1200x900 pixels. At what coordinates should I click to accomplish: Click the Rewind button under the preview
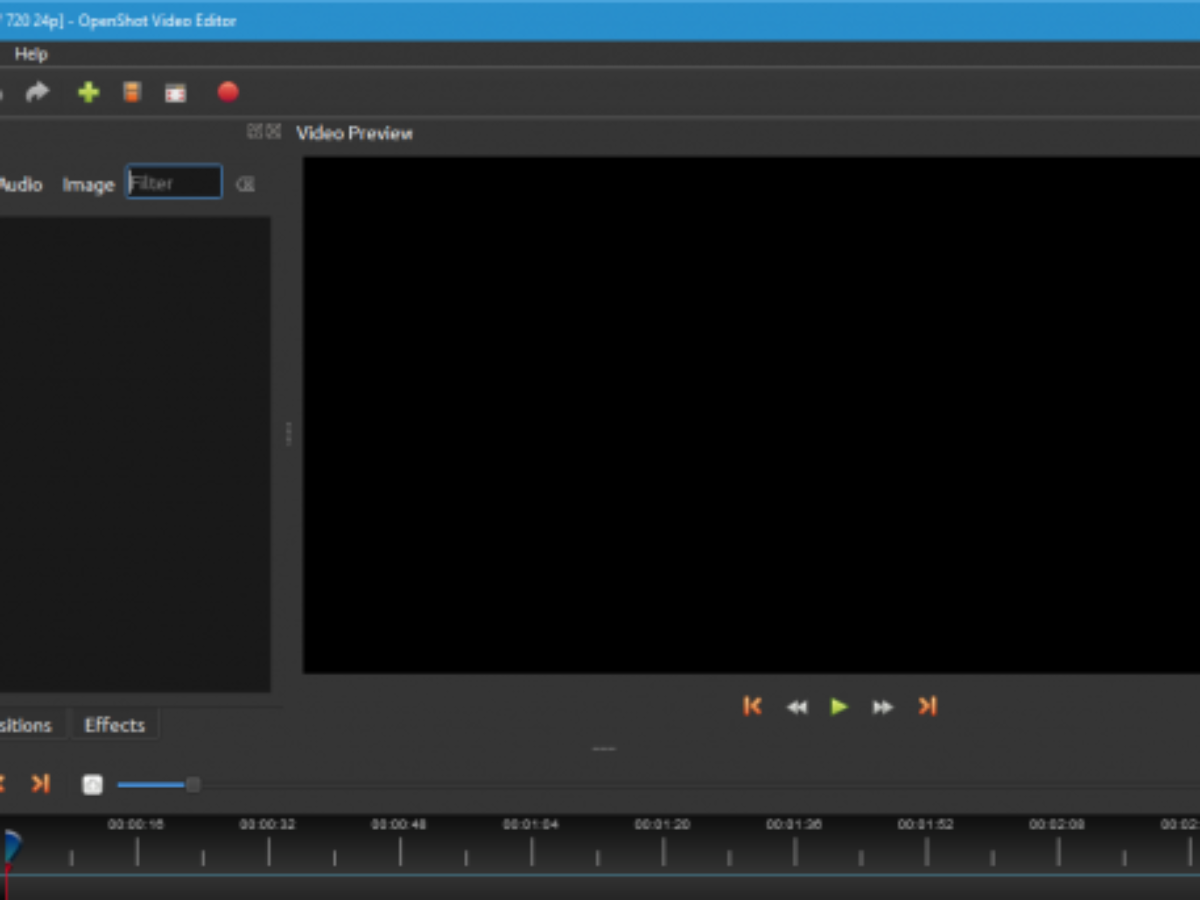(x=796, y=707)
